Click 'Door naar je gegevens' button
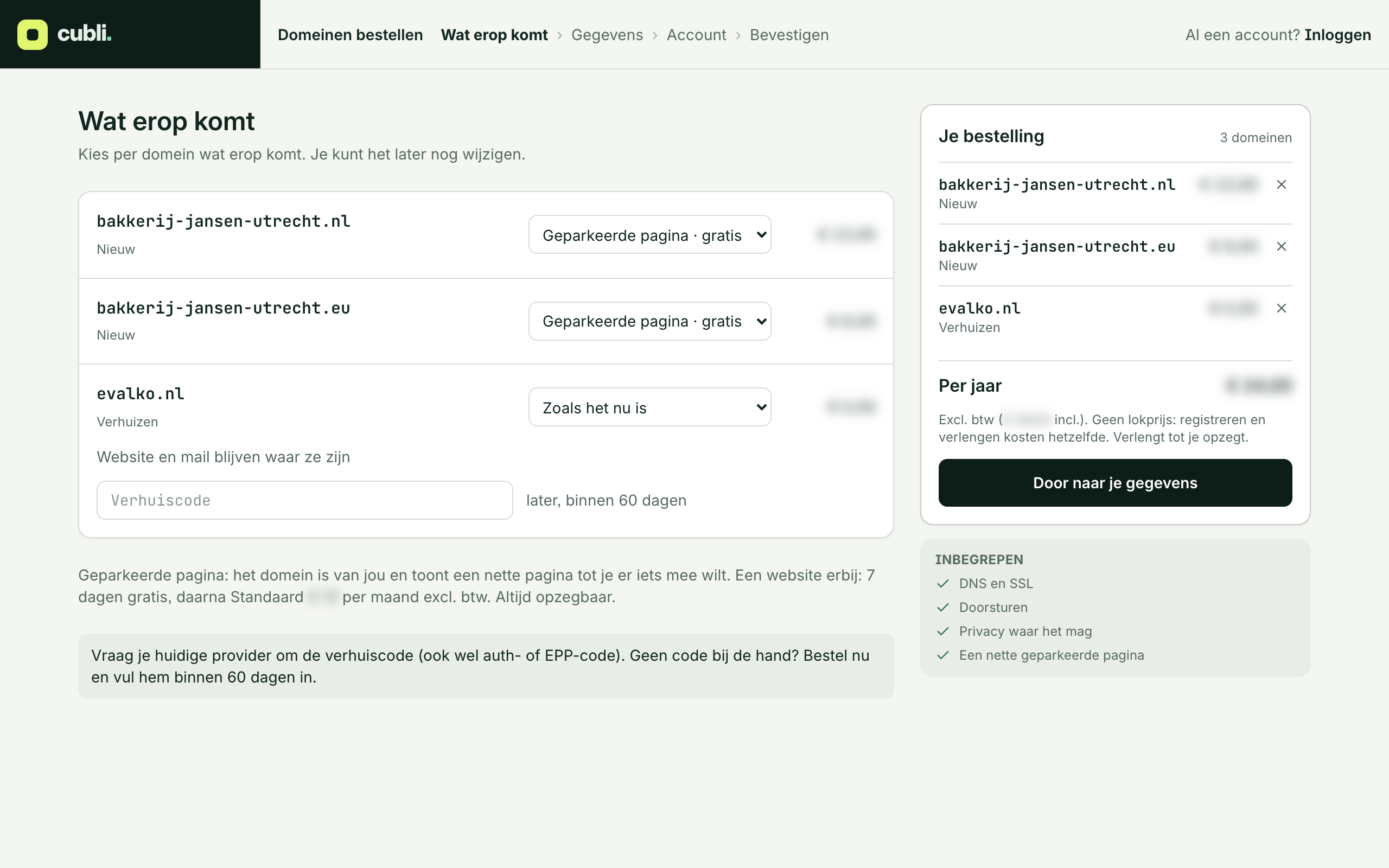Image resolution: width=1389 pixels, height=868 pixels. tap(1115, 483)
